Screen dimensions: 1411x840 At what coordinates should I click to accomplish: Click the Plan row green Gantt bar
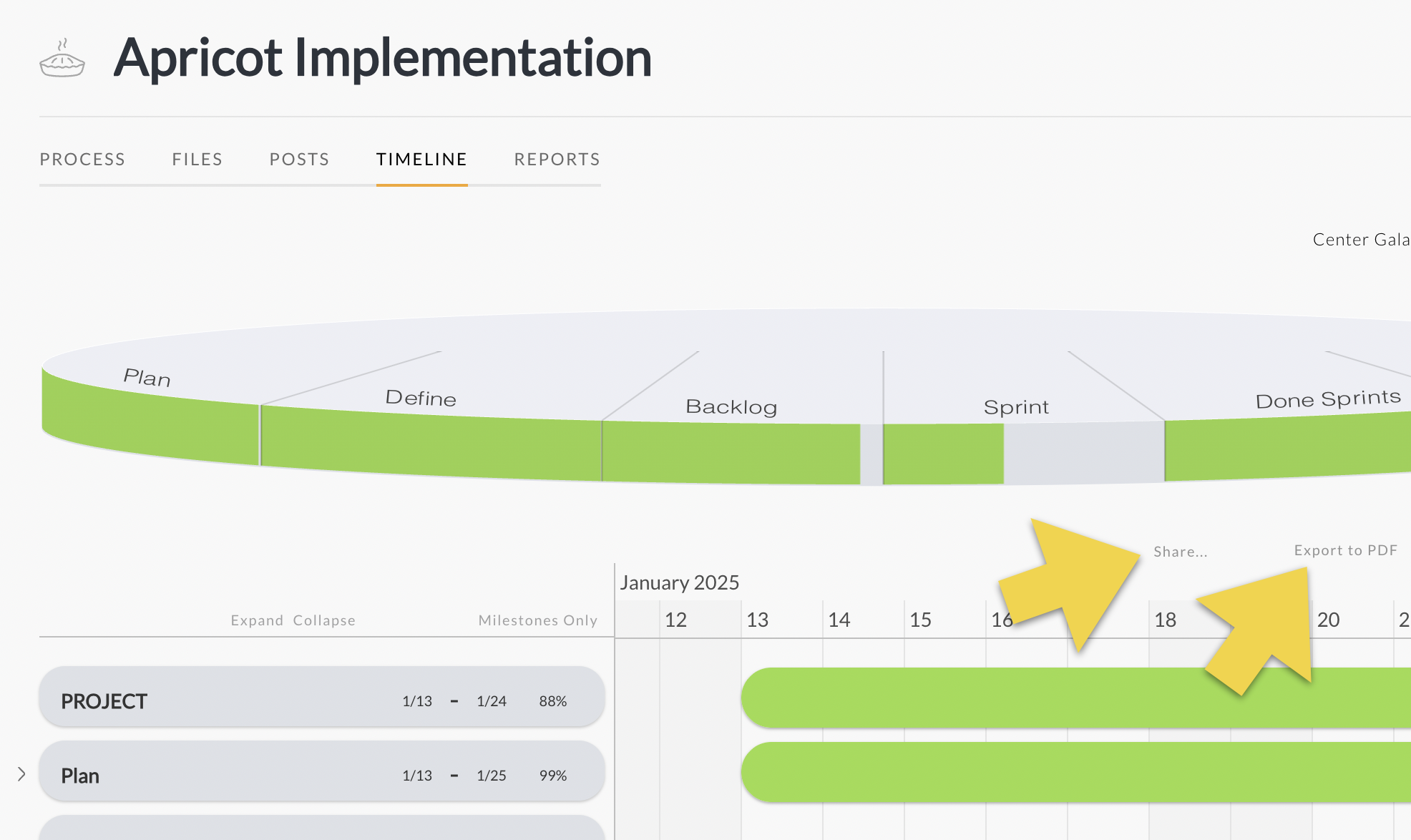(1073, 772)
